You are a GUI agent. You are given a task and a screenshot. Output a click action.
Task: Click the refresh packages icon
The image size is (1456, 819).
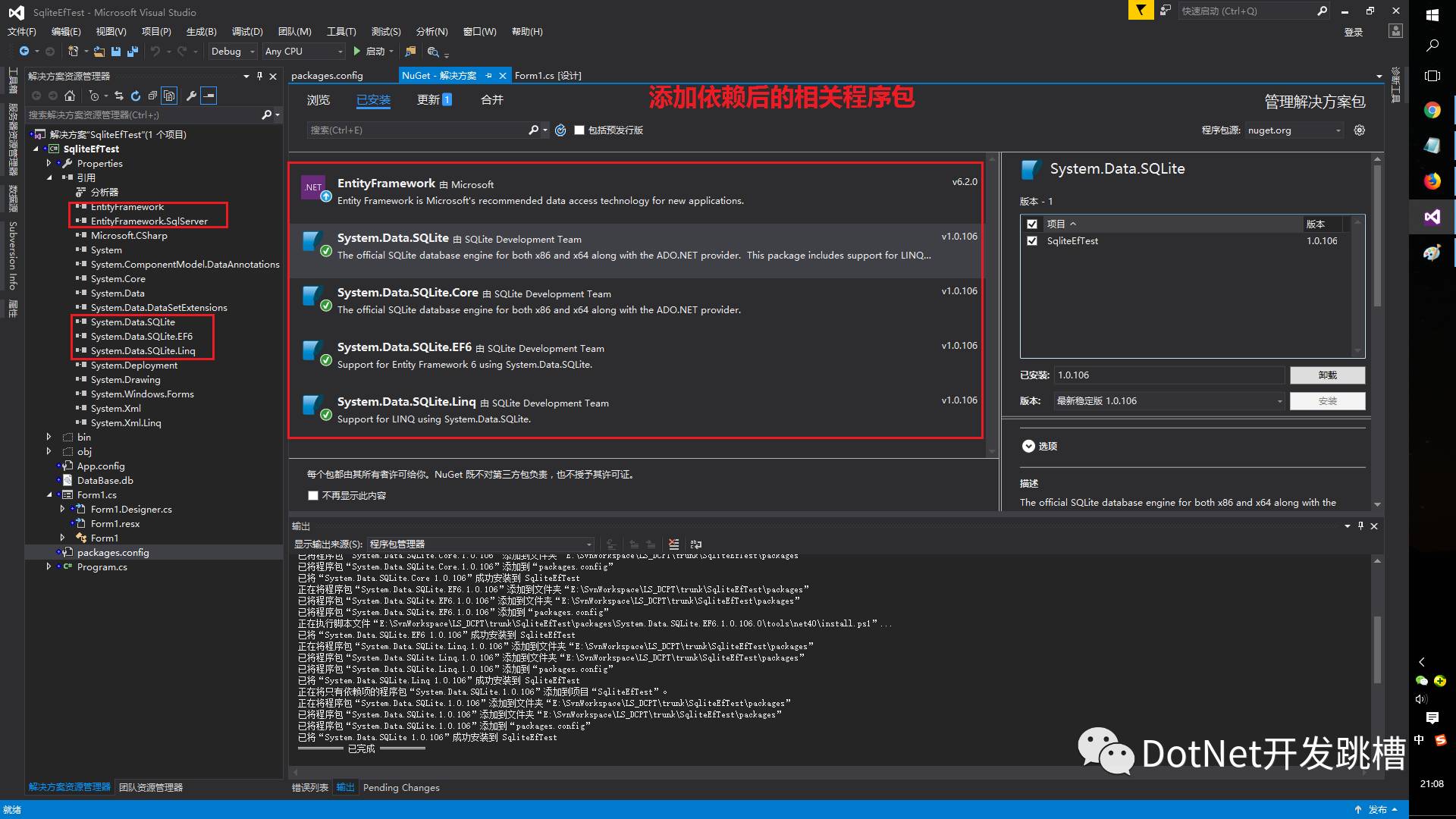coord(561,130)
